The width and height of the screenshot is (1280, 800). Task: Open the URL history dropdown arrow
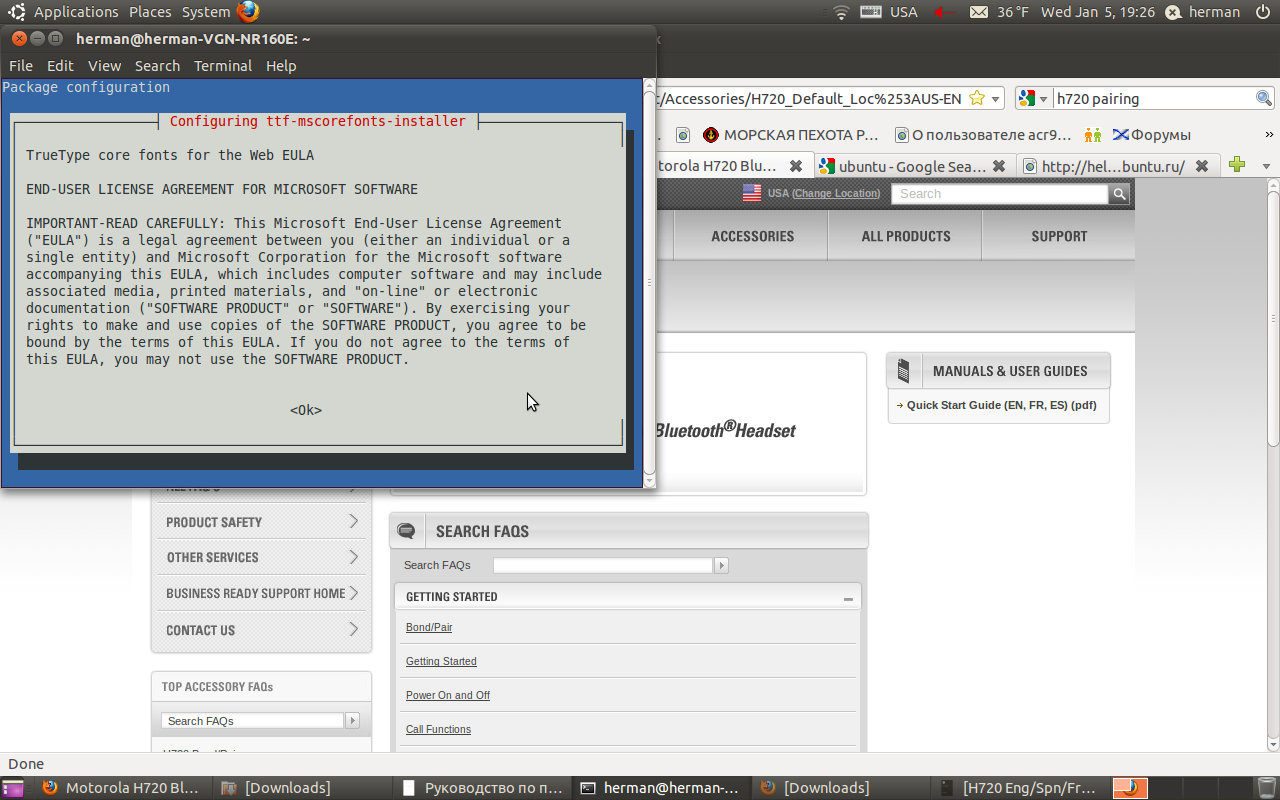click(996, 99)
